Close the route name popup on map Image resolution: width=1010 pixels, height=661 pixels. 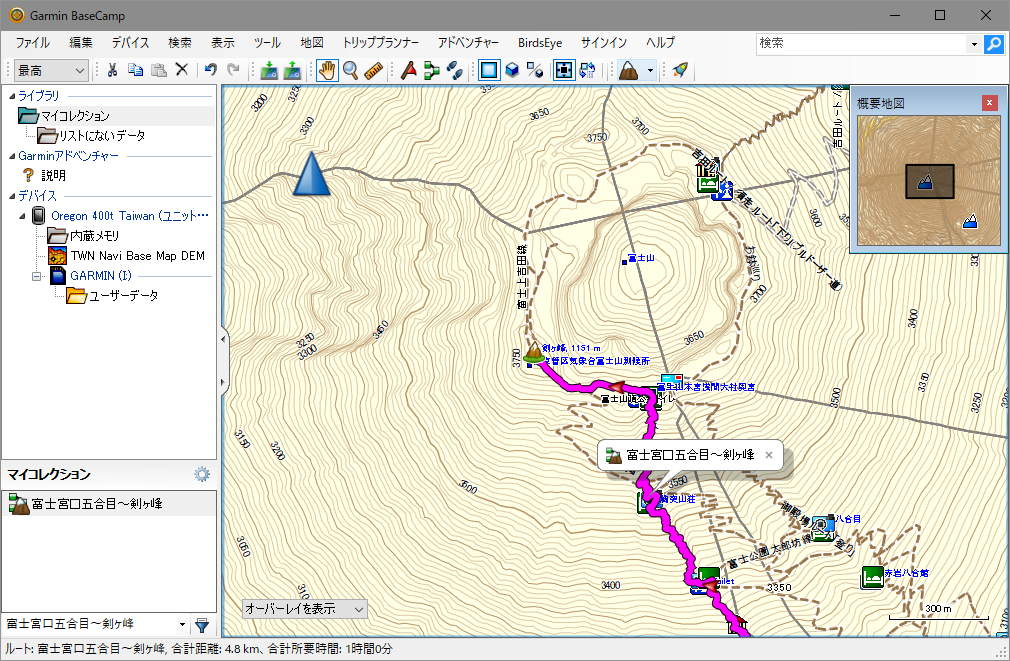pyautogui.click(x=768, y=455)
